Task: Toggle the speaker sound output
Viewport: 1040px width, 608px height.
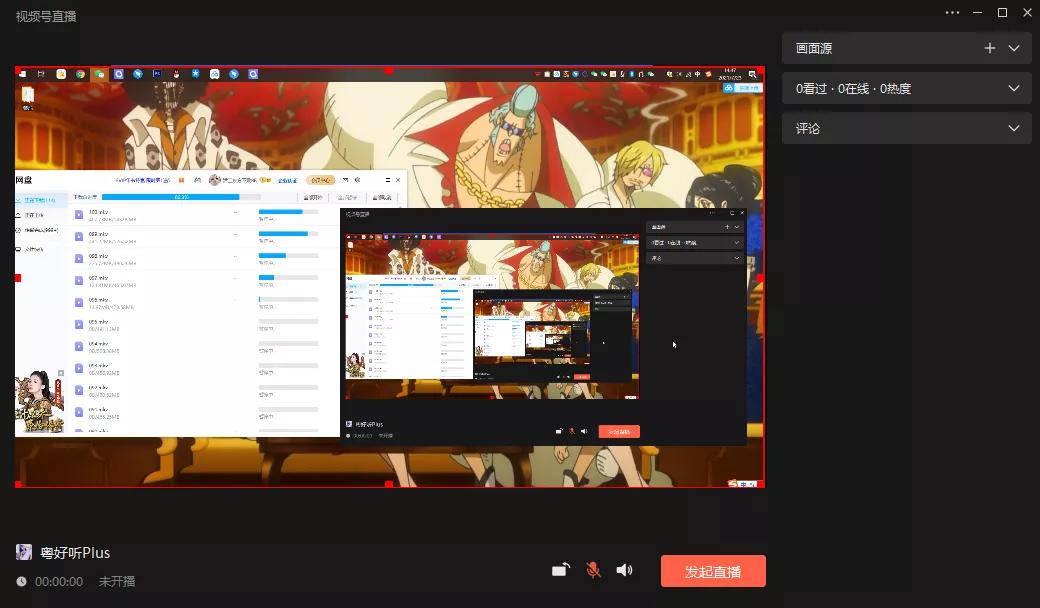Action: [624, 570]
